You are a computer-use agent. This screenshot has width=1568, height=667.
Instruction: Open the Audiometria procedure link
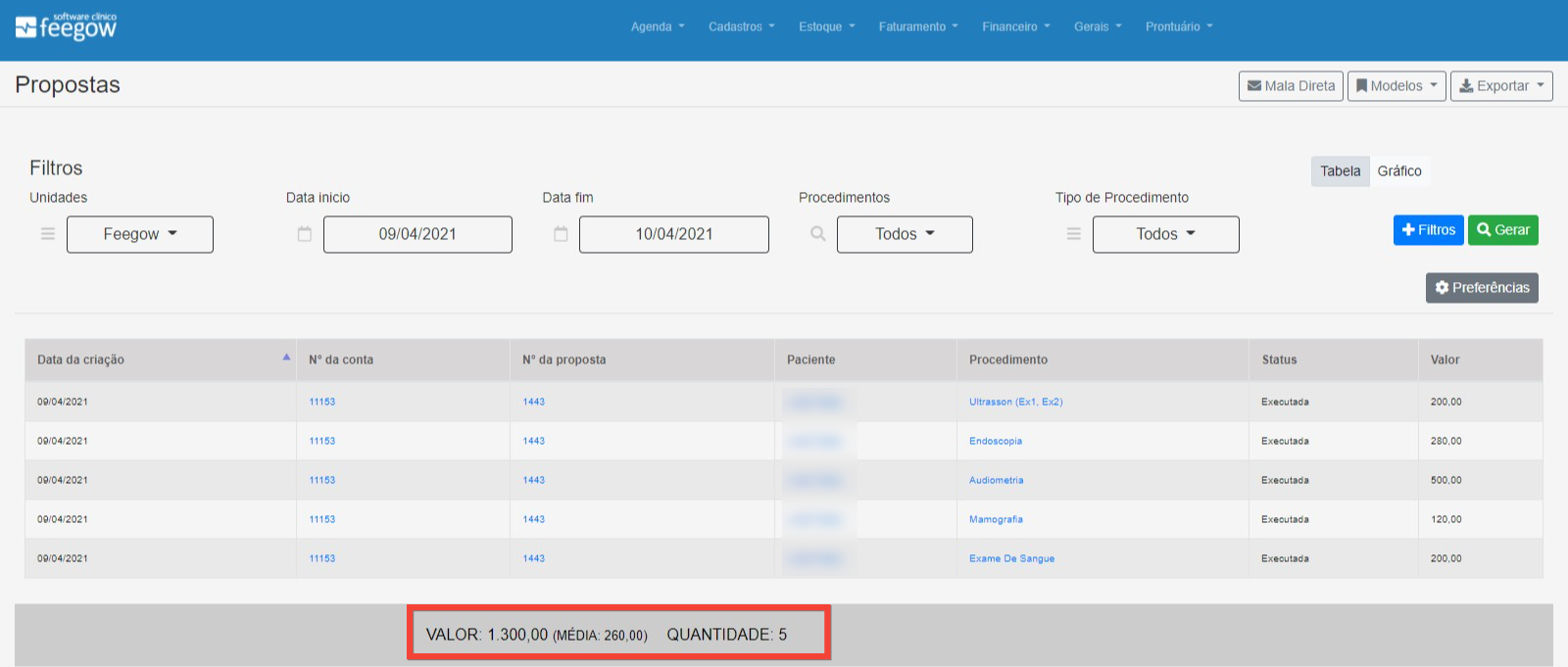point(997,480)
